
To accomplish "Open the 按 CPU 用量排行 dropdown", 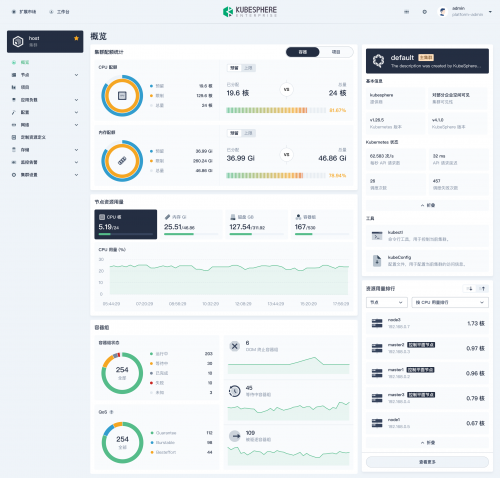I will pyautogui.click(x=450, y=302).
